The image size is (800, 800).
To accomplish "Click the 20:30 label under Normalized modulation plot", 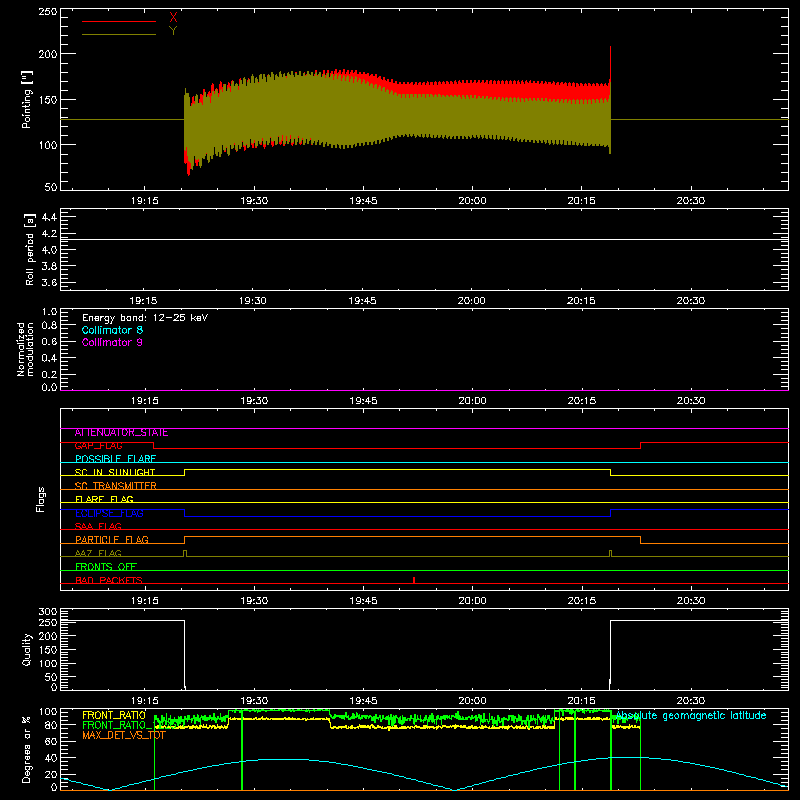I will tap(691, 401).
